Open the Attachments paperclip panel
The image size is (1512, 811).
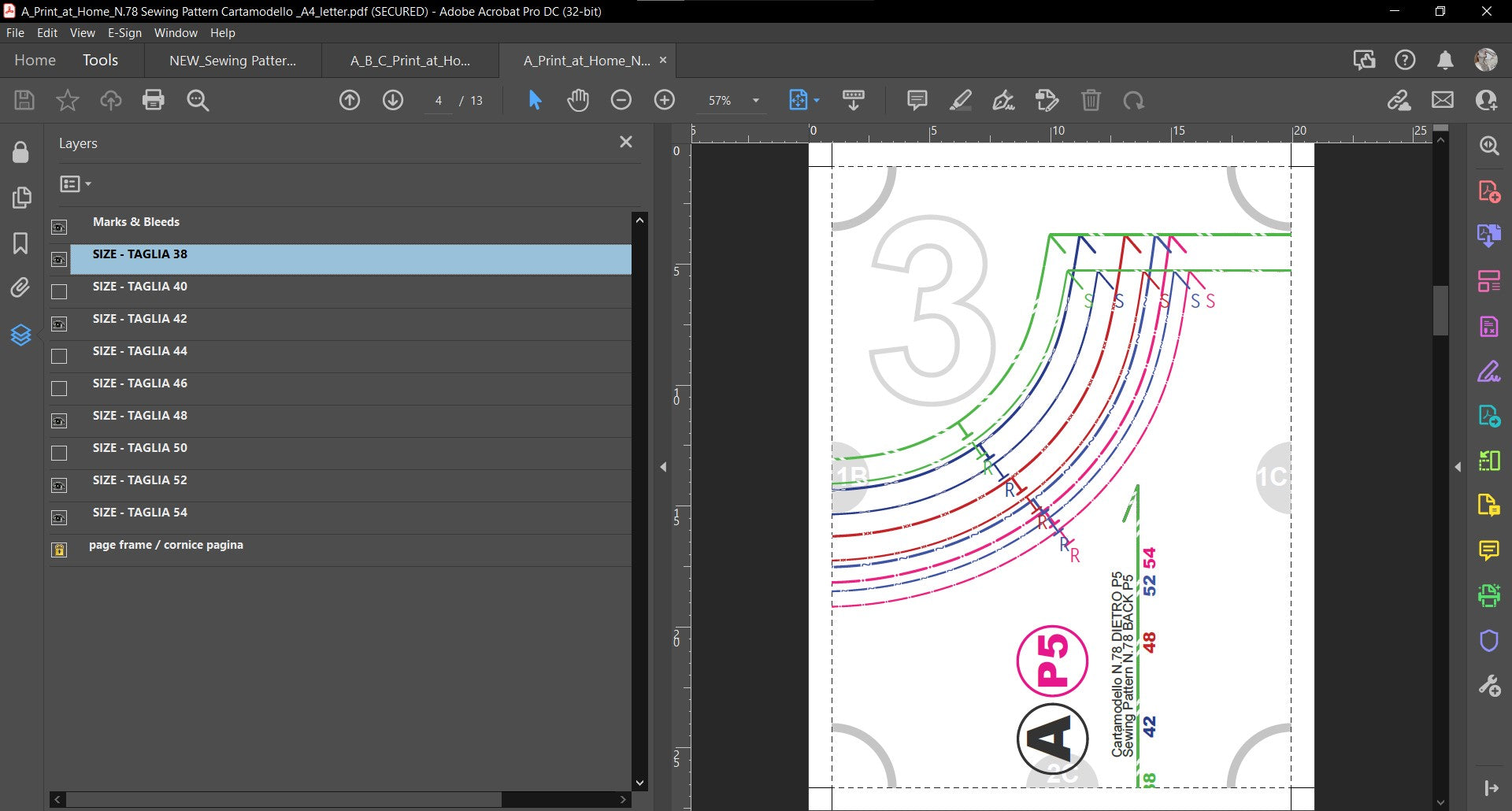(20, 288)
